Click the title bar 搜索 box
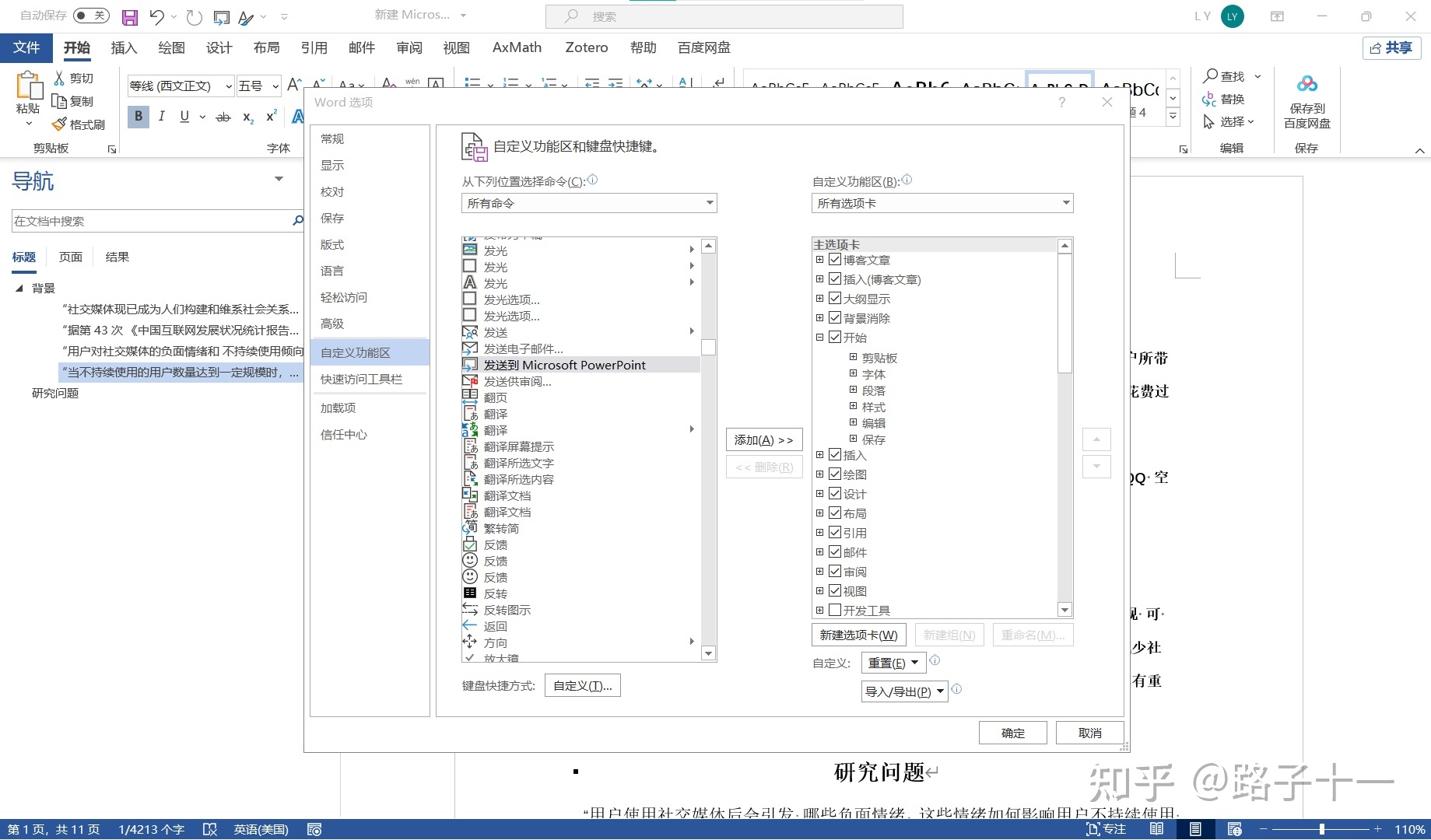Image resolution: width=1431 pixels, height=840 pixels. coord(724,16)
